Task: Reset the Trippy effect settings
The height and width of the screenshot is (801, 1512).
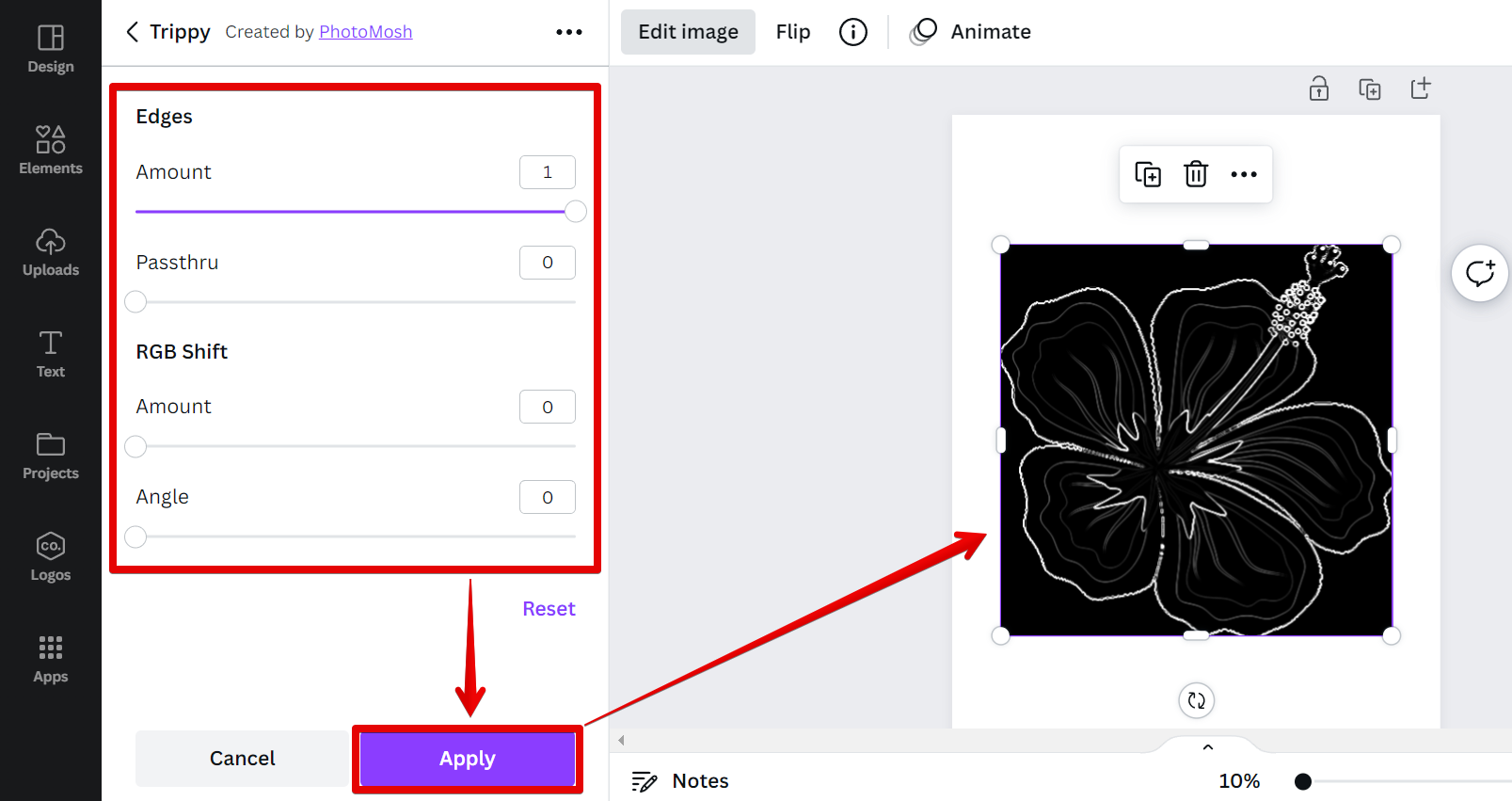Action: (549, 609)
